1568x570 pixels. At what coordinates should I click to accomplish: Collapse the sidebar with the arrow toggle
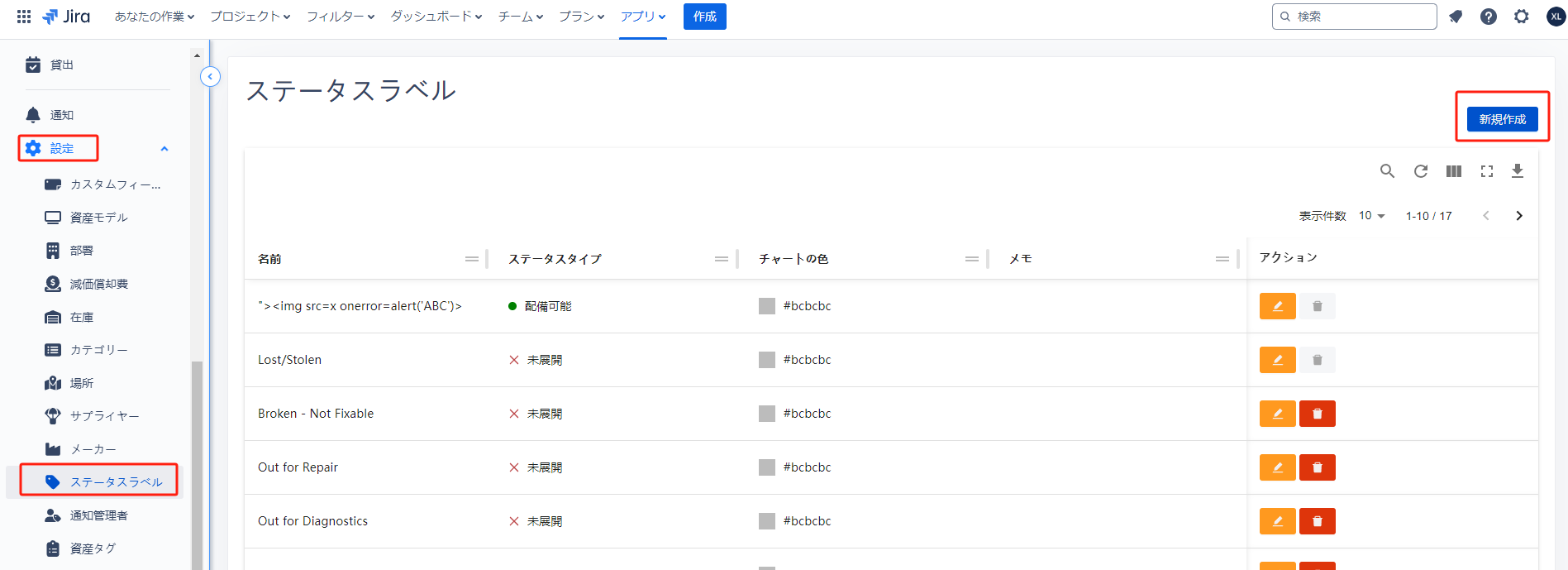pos(210,77)
